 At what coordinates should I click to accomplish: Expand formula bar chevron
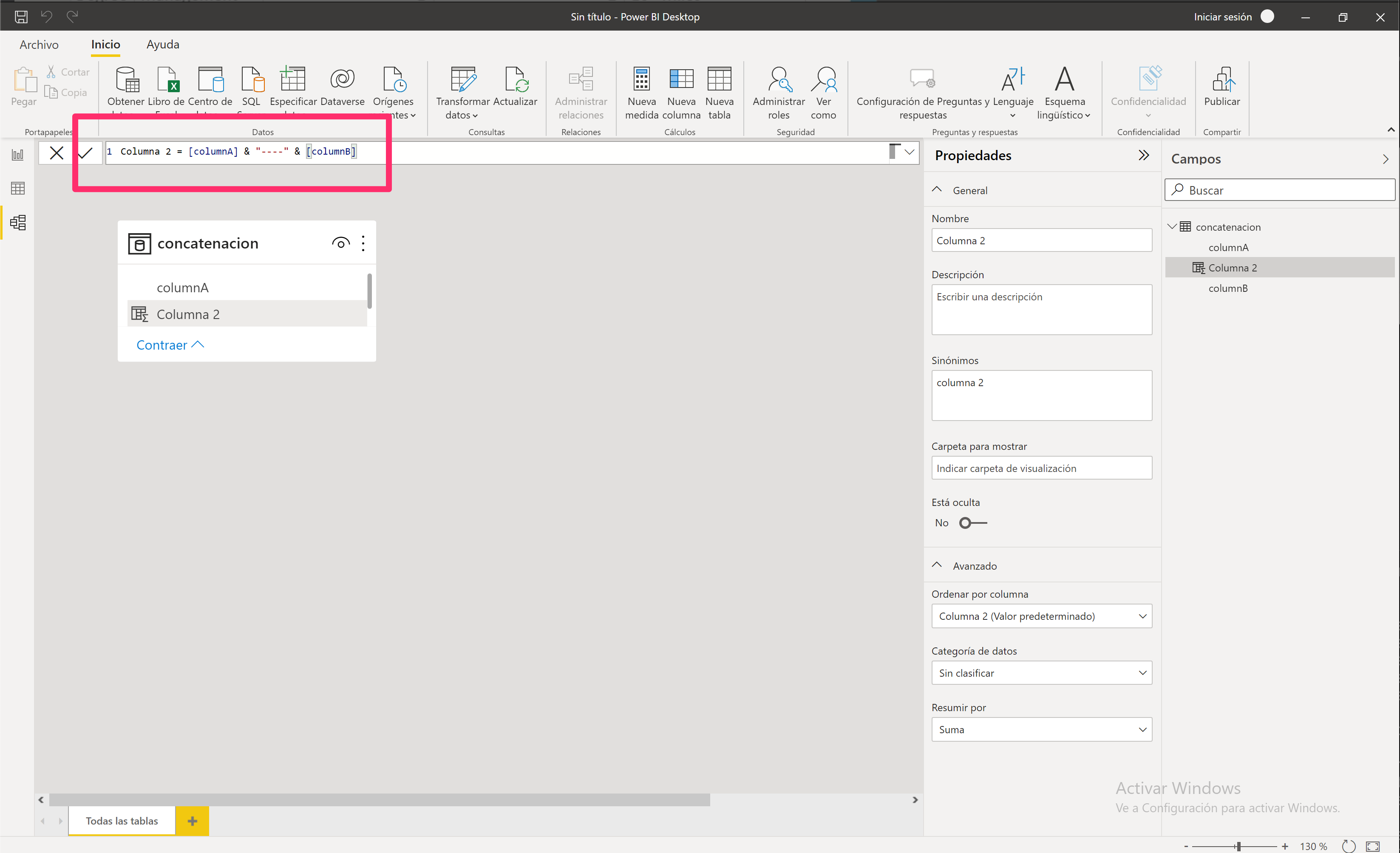point(909,152)
